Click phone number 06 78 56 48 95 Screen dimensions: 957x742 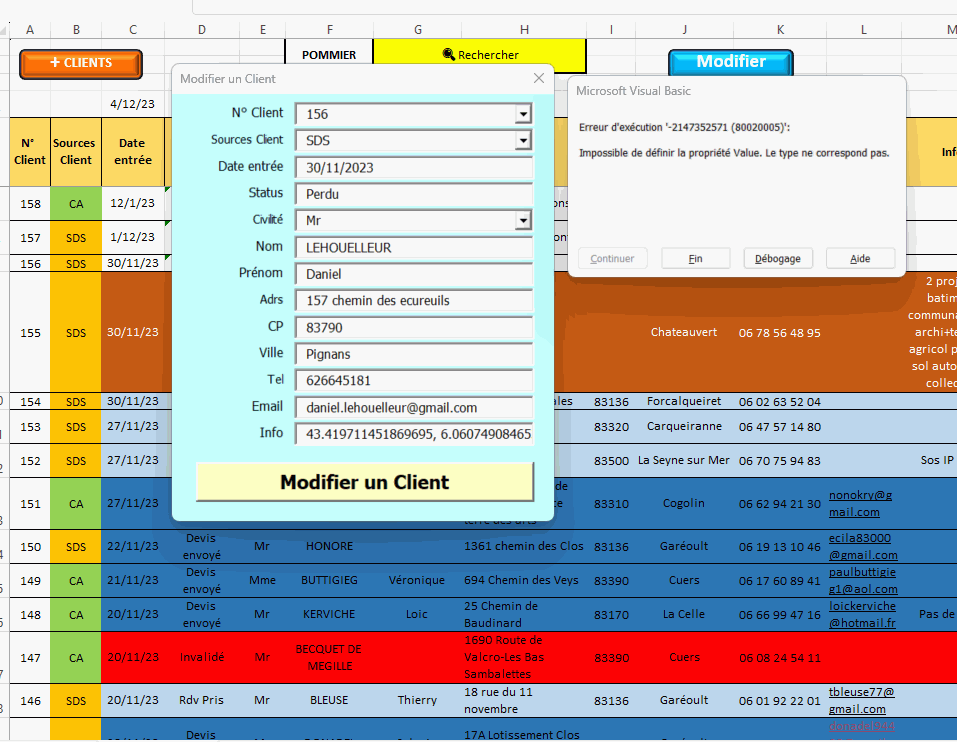pos(779,333)
